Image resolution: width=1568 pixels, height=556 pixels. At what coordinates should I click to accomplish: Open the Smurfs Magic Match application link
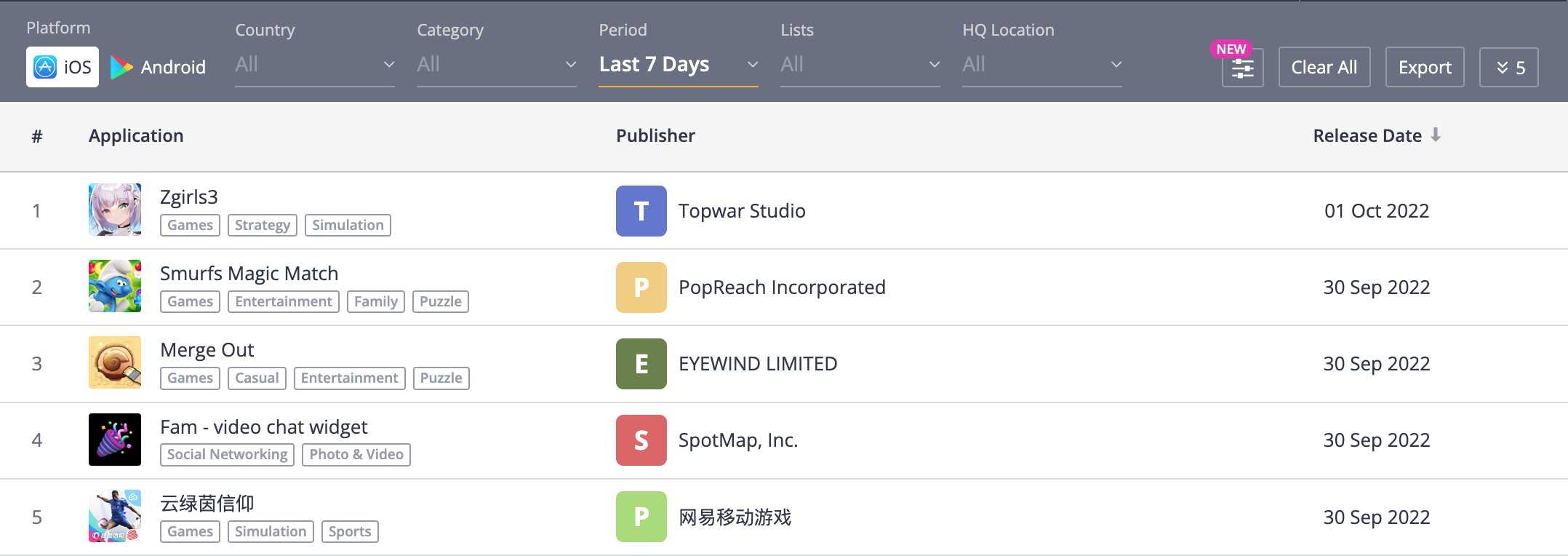(249, 274)
